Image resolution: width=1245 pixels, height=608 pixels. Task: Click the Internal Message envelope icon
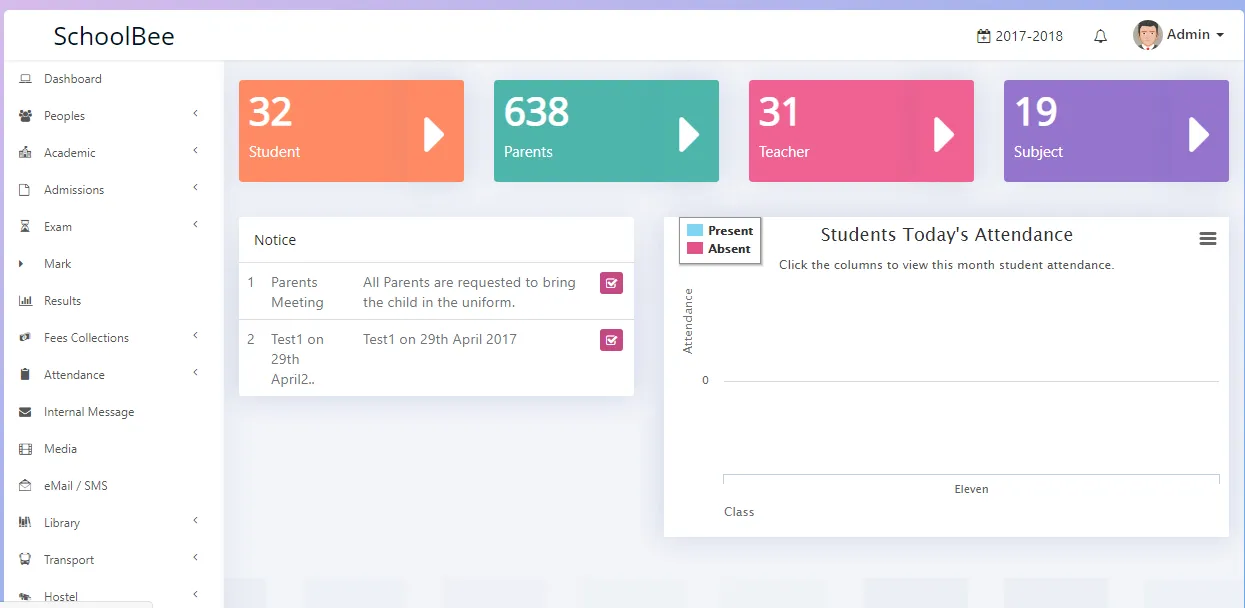25,412
